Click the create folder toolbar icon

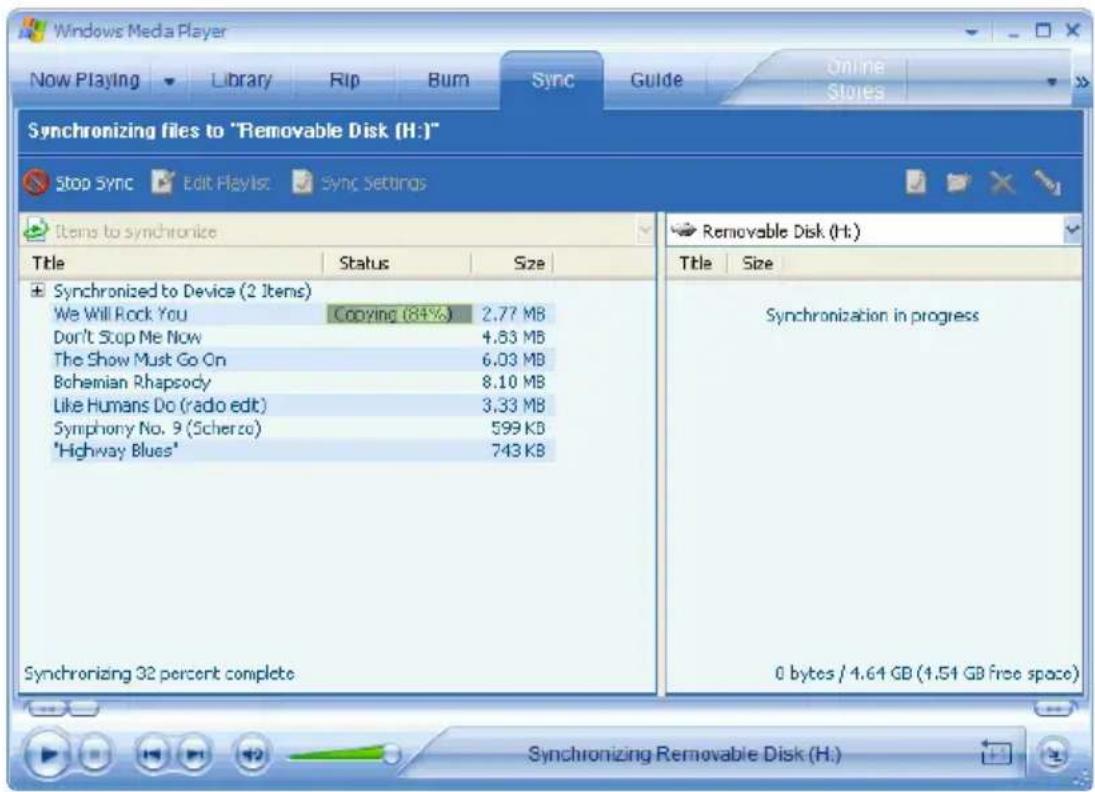tap(959, 183)
